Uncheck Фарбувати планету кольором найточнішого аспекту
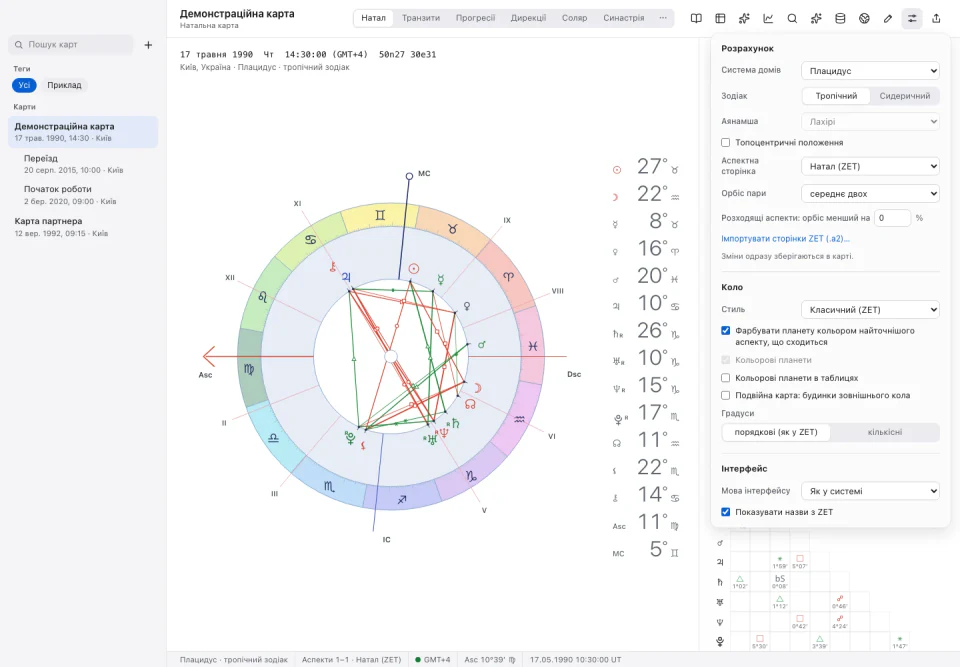The width and height of the screenshot is (960, 667). tap(726, 331)
